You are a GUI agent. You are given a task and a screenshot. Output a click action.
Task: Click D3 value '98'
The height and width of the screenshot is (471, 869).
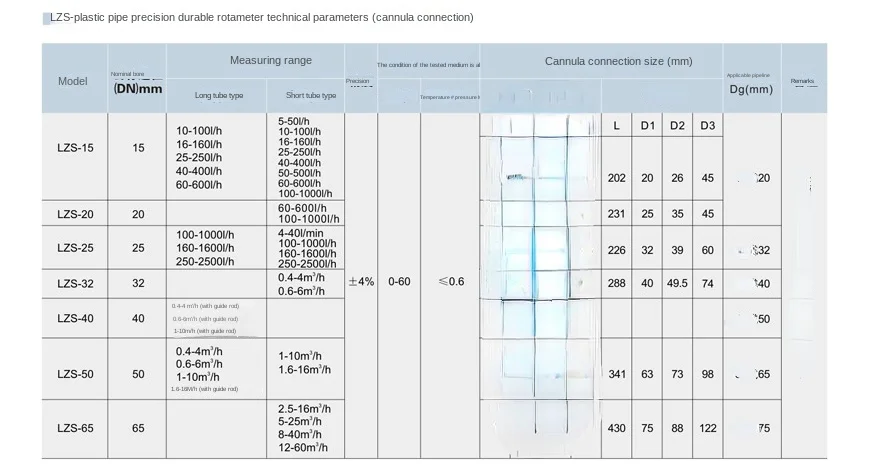click(708, 375)
